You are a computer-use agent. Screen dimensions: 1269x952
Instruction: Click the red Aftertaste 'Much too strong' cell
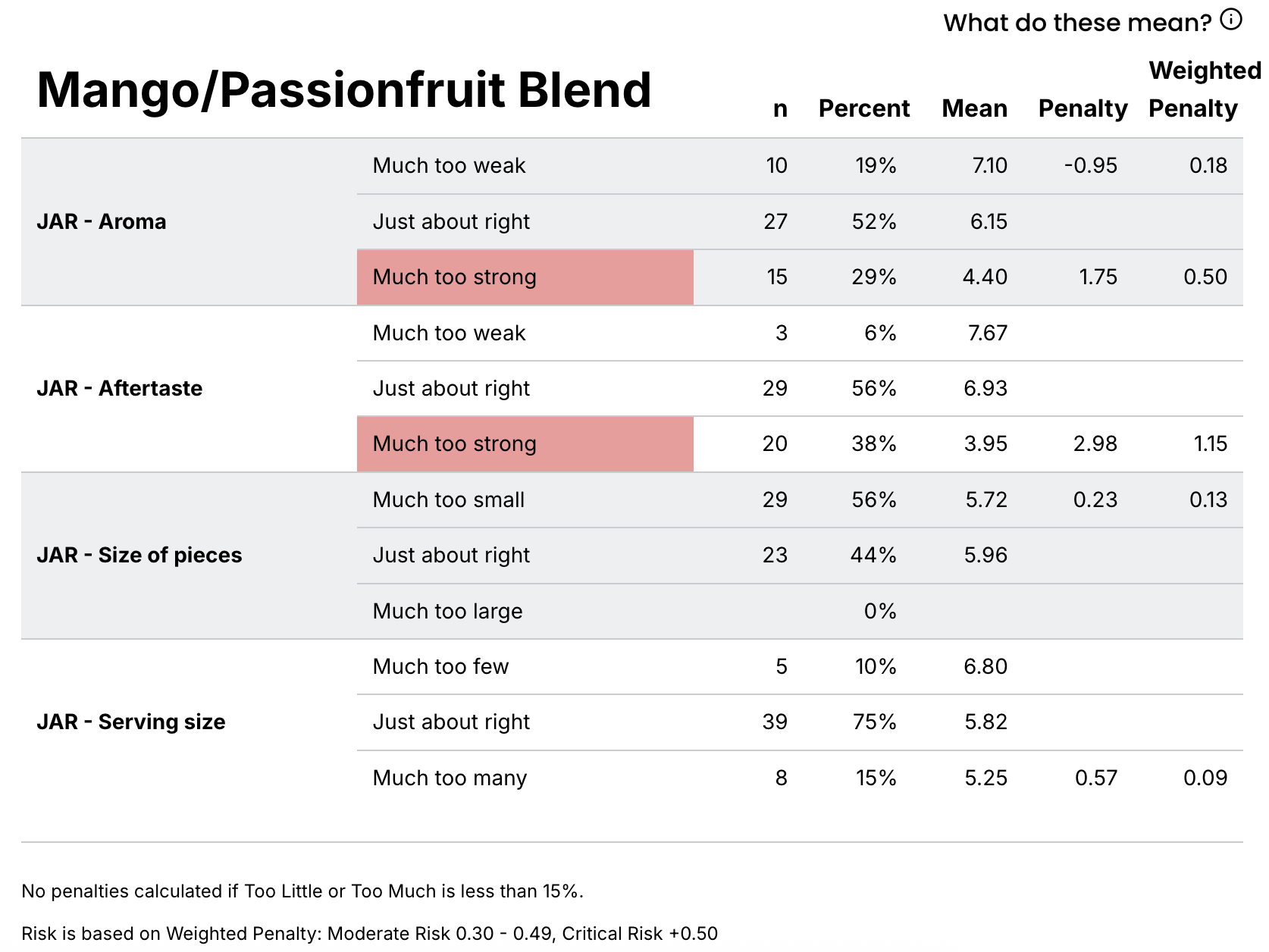(525, 444)
